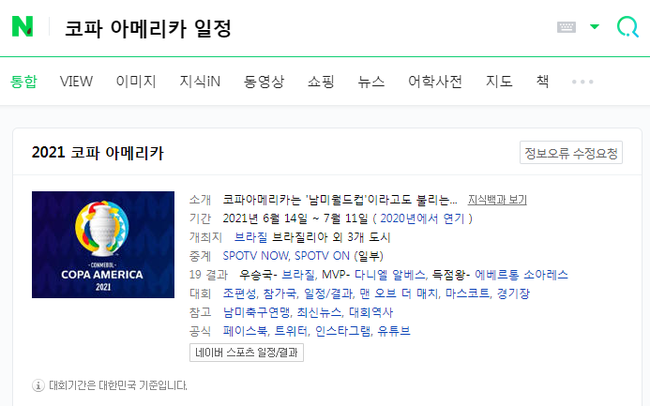Click the green magnifier search icon

(x=627, y=27)
